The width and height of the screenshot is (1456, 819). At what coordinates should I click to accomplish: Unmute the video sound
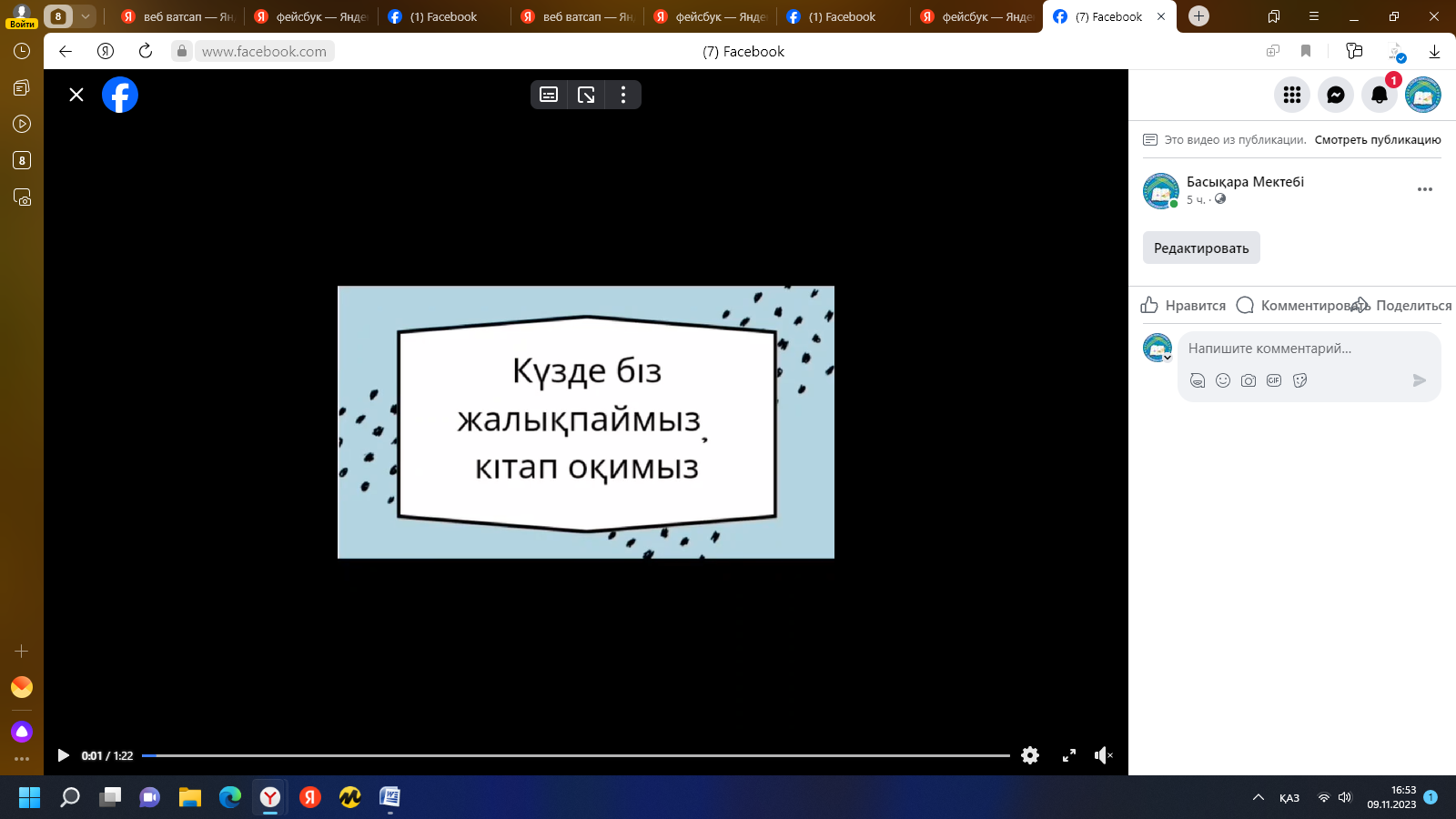pos(1103,755)
